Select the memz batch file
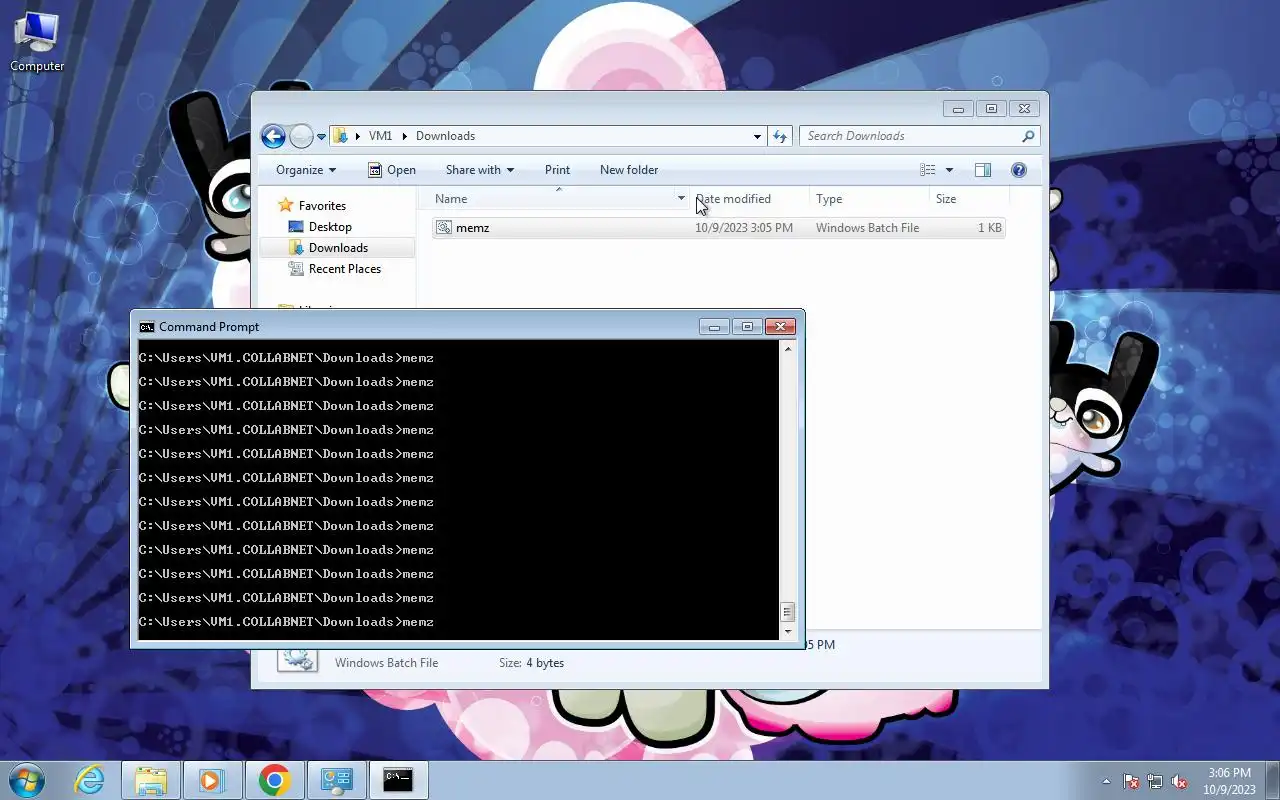This screenshot has height=800, width=1280. 718,228
